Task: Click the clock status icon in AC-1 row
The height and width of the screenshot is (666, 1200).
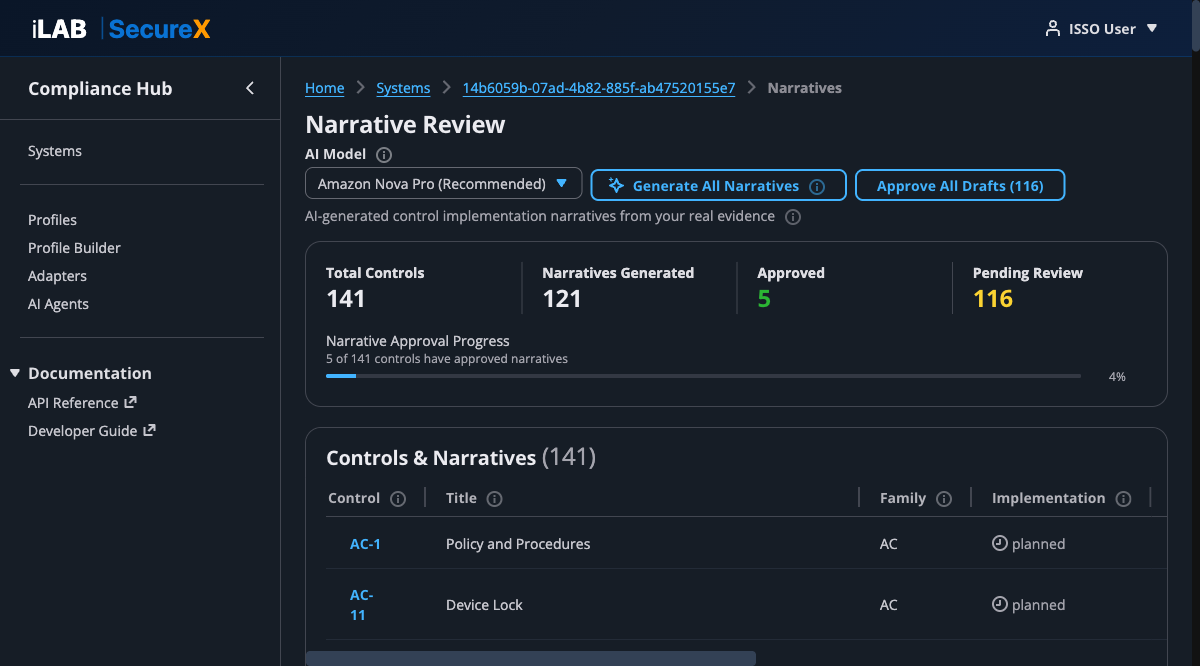Action: pos(999,544)
